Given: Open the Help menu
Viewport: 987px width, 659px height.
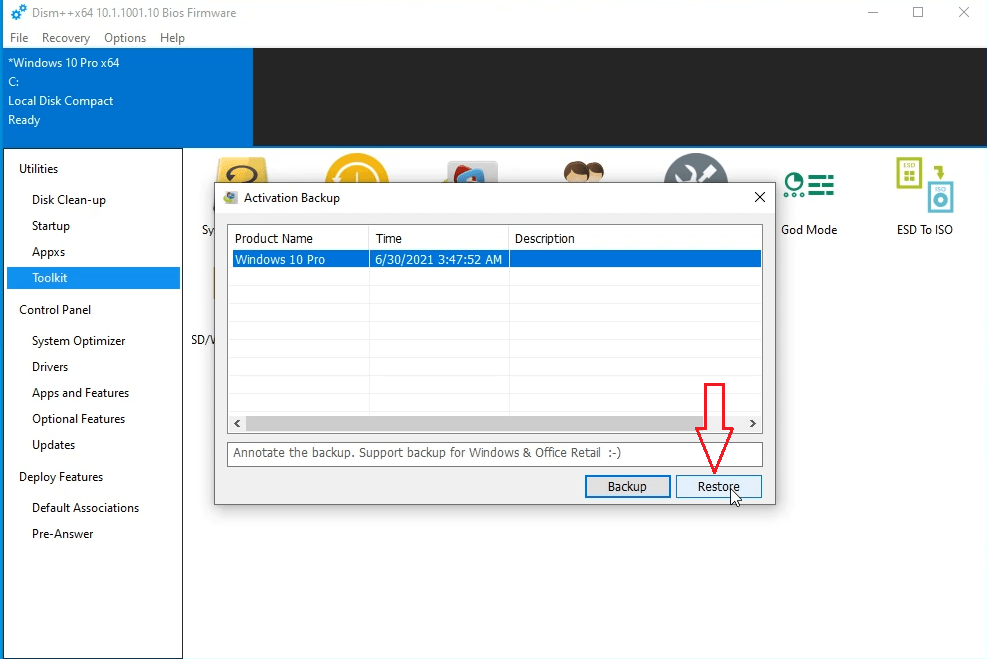Looking at the screenshot, I should (172, 38).
